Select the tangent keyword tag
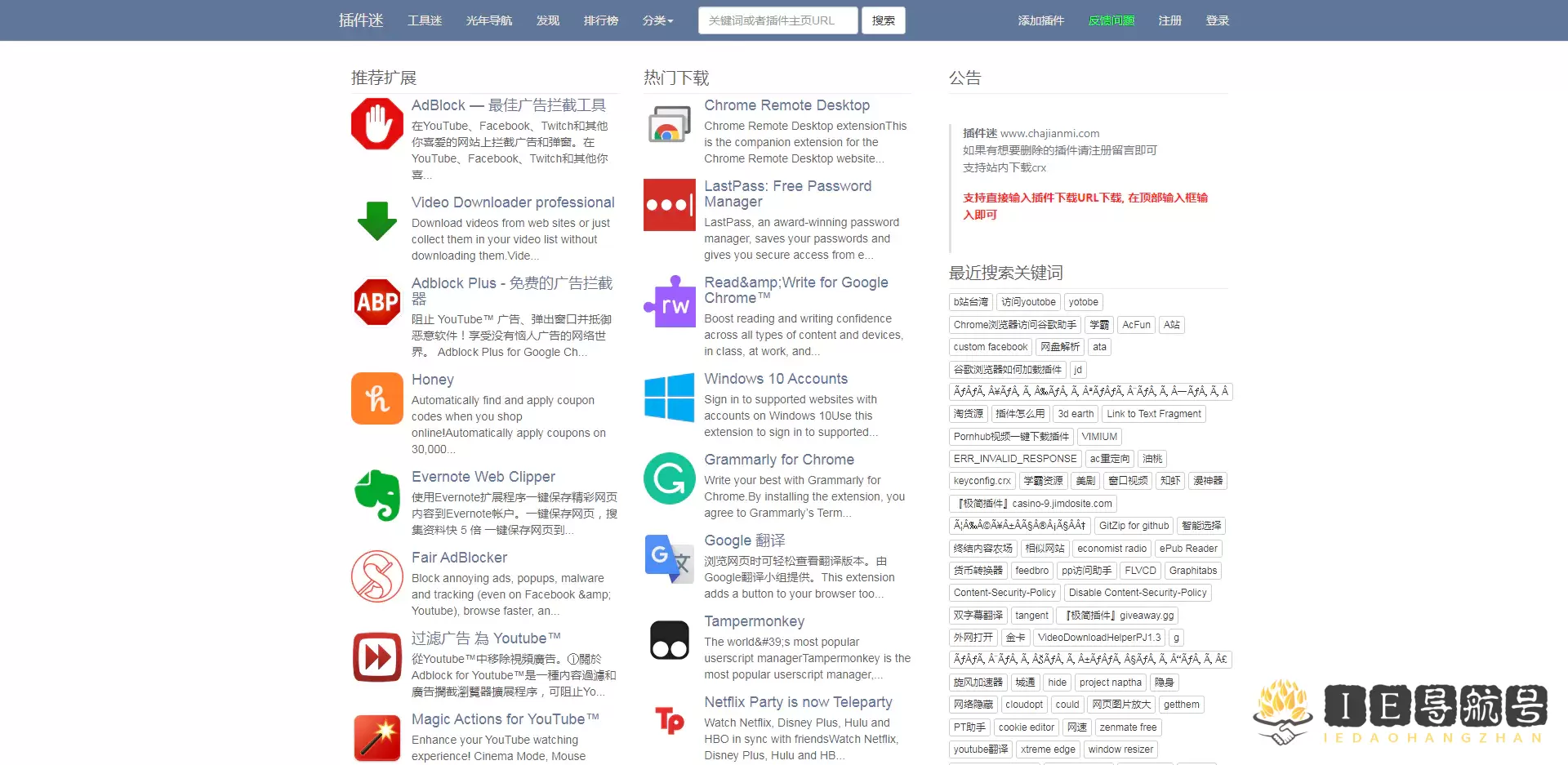The width and height of the screenshot is (1568, 765). pyautogui.click(x=1032, y=616)
